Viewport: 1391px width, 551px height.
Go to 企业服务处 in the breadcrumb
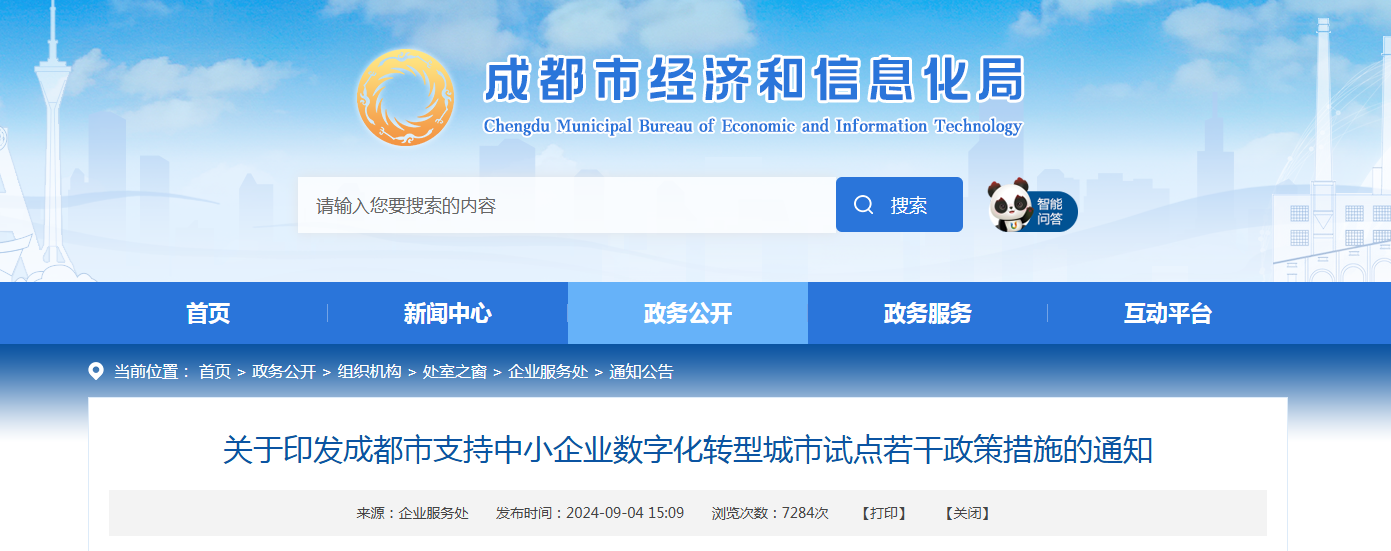pyautogui.click(x=548, y=372)
